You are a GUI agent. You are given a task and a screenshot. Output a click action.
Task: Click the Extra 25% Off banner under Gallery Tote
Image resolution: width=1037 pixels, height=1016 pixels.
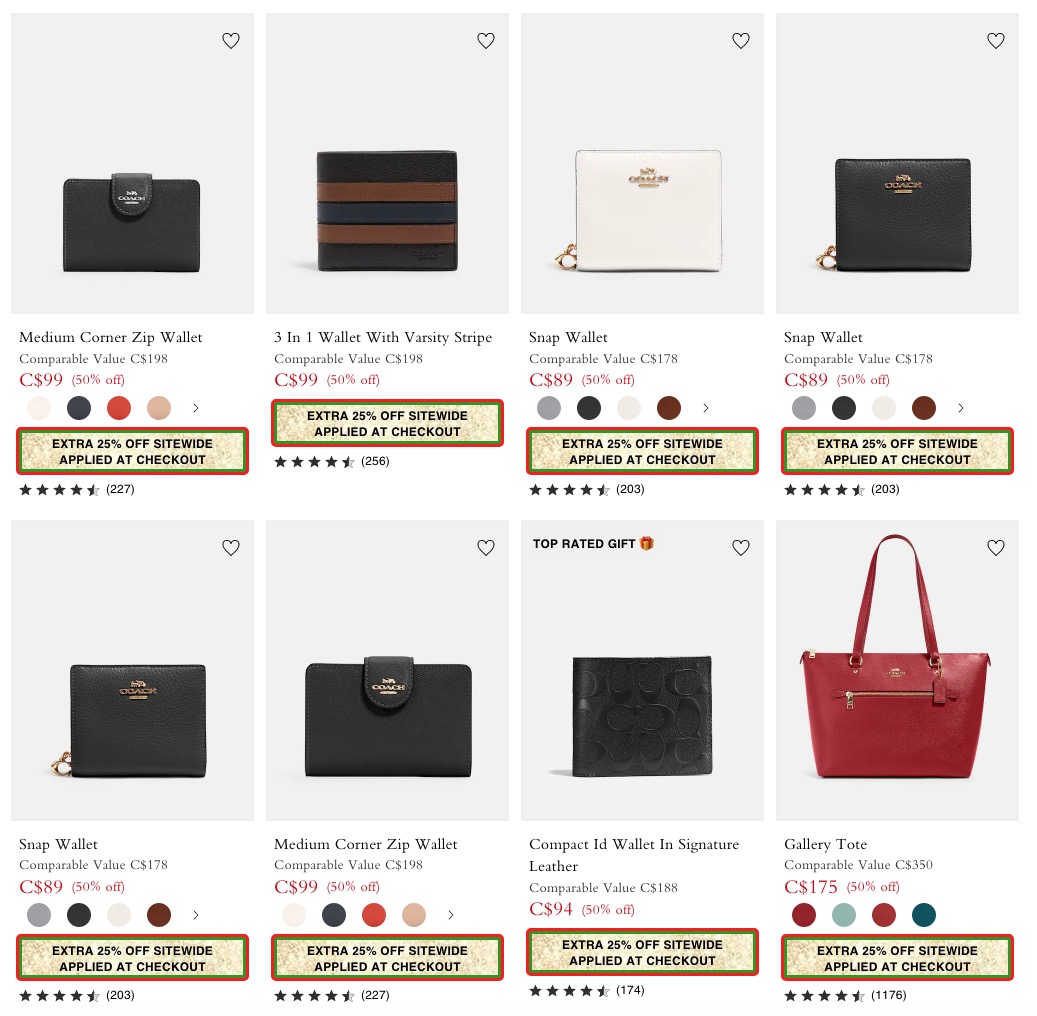point(897,958)
